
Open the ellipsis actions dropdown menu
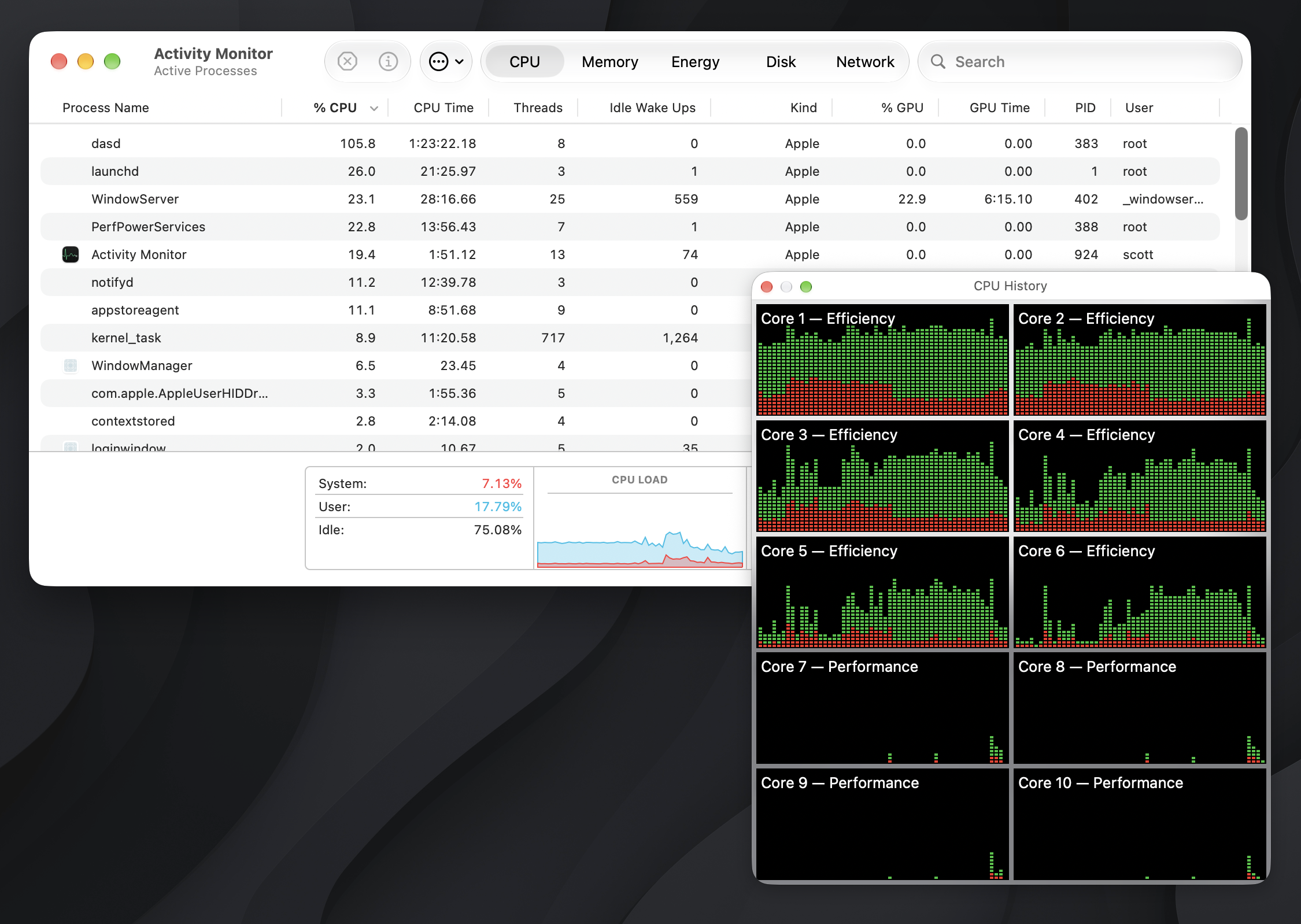tap(446, 61)
